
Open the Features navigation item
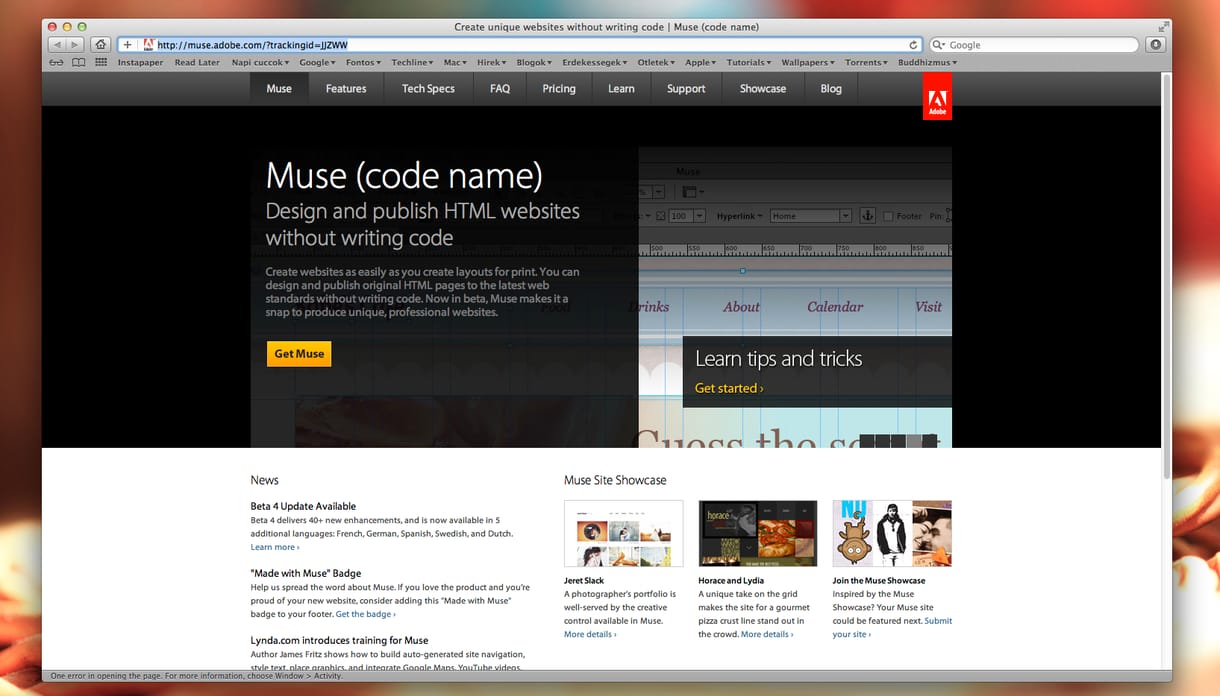pyautogui.click(x=346, y=88)
